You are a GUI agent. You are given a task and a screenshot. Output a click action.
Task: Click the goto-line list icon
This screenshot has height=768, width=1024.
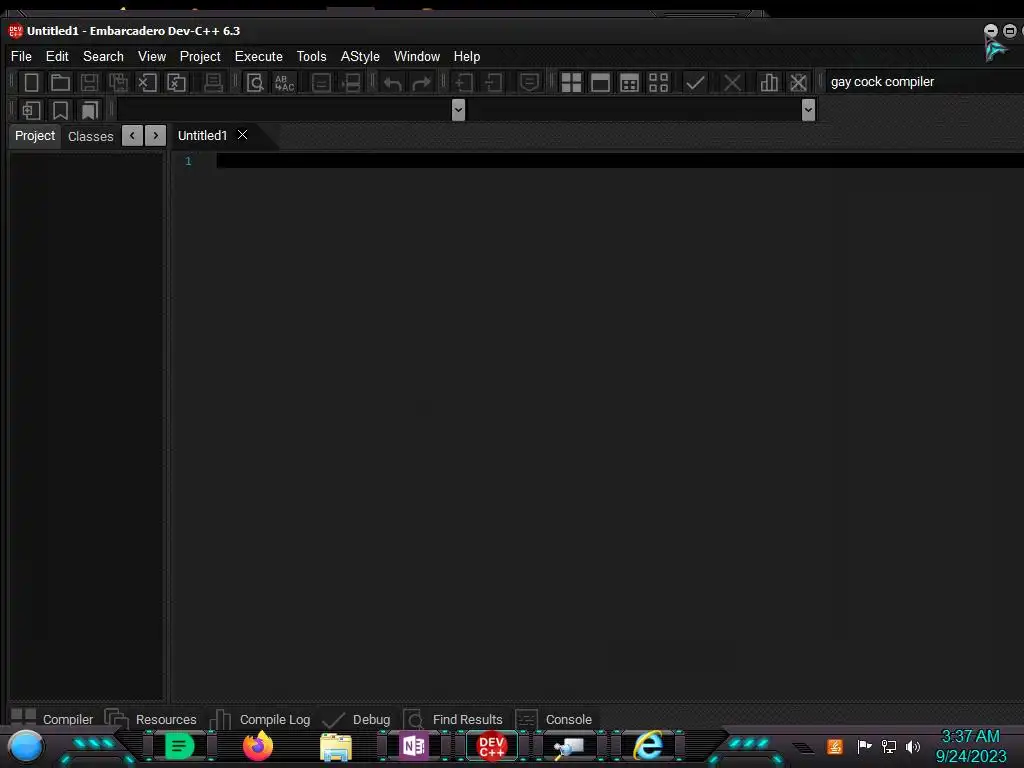tap(321, 82)
